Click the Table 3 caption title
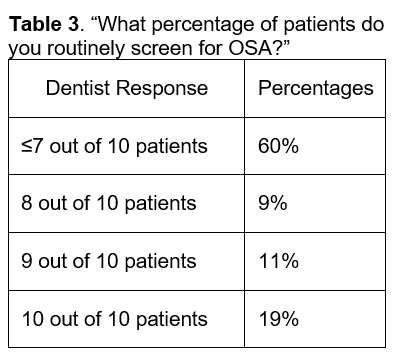The height and width of the screenshot is (361, 397). coord(196,36)
